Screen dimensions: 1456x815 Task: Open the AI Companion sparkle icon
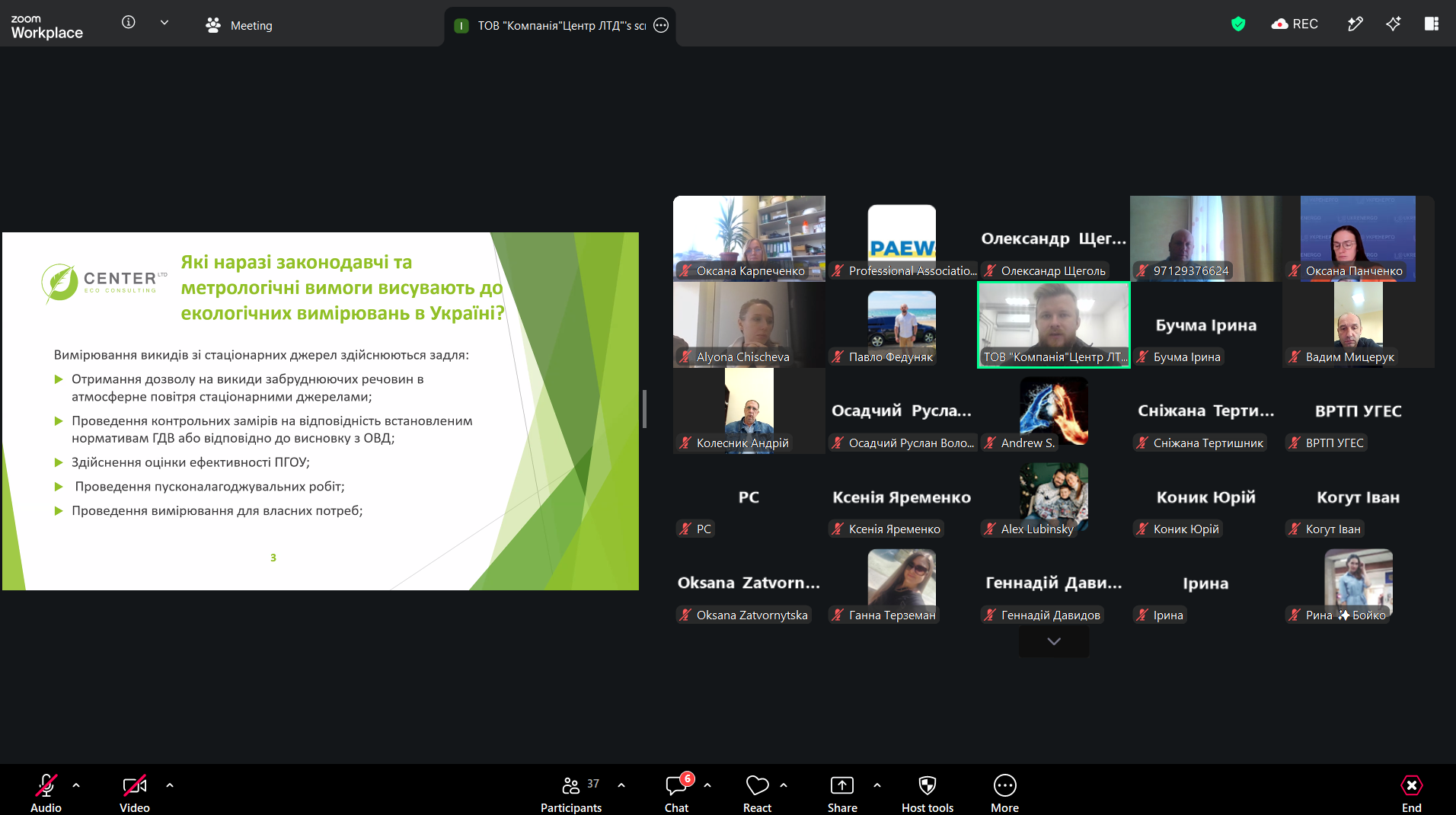click(1394, 24)
